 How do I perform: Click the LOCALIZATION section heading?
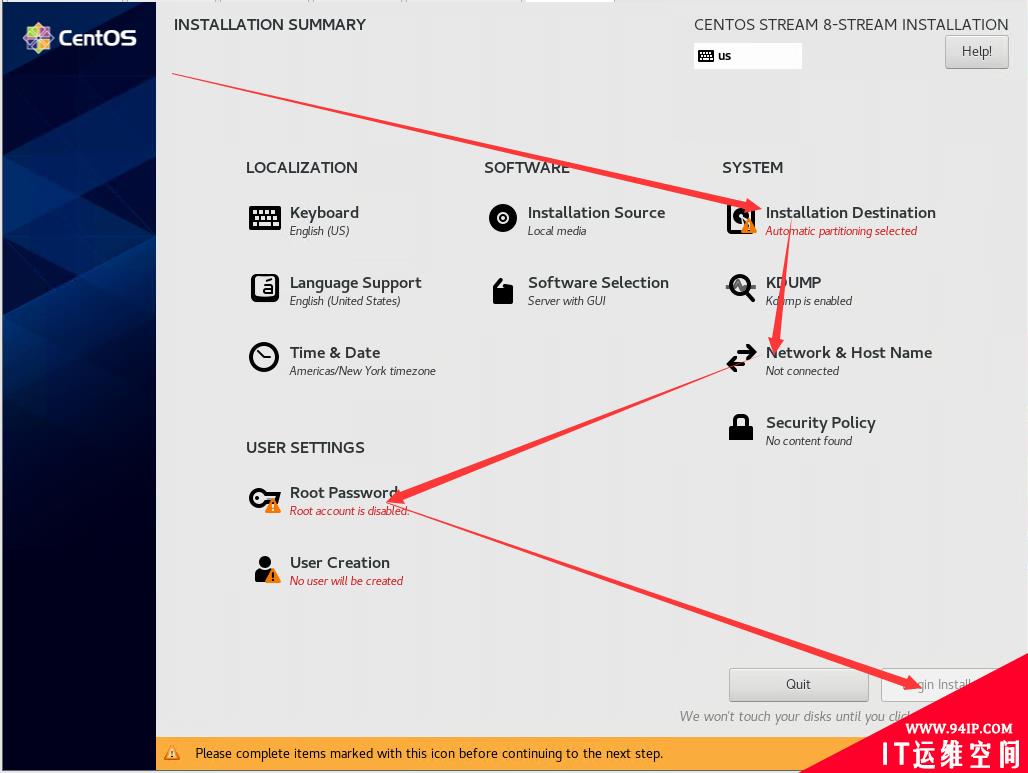(302, 168)
